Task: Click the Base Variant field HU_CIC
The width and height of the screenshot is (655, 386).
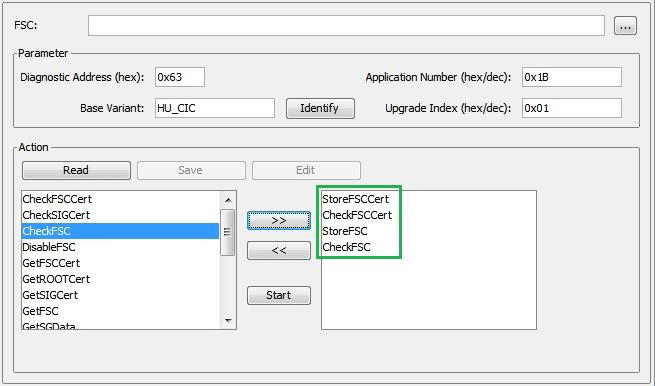Action: 215,108
